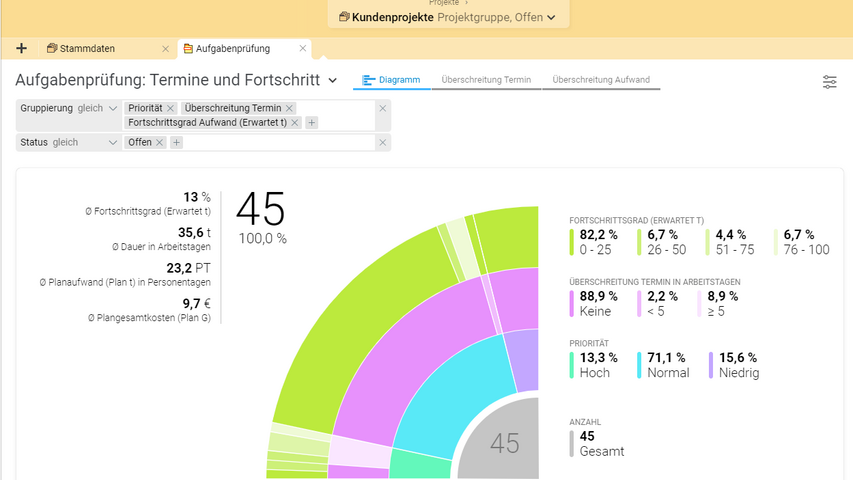The width and height of the screenshot is (853, 480).
Task: Open the Status operator dropdown
Action: pos(112,143)
